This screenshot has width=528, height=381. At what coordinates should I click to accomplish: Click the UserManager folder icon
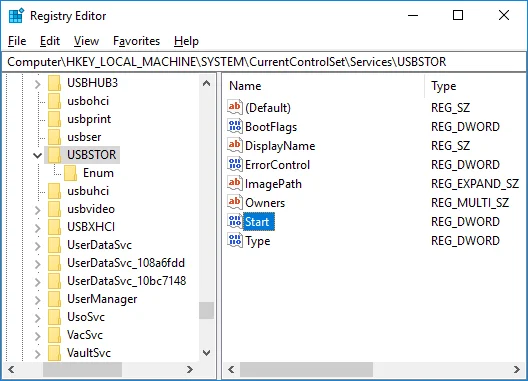pyautogui.click(x=54, y=299)
